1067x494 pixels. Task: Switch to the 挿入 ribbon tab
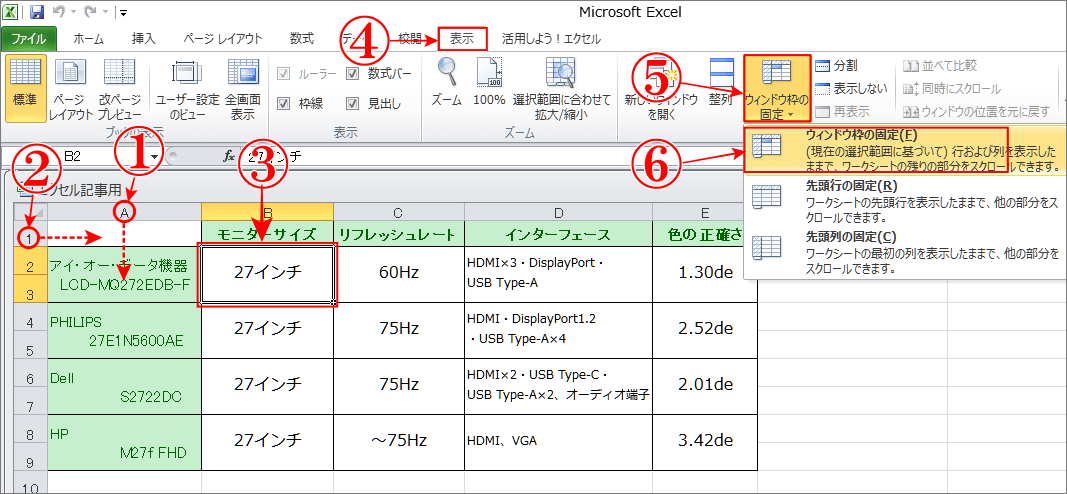[144, 39]
